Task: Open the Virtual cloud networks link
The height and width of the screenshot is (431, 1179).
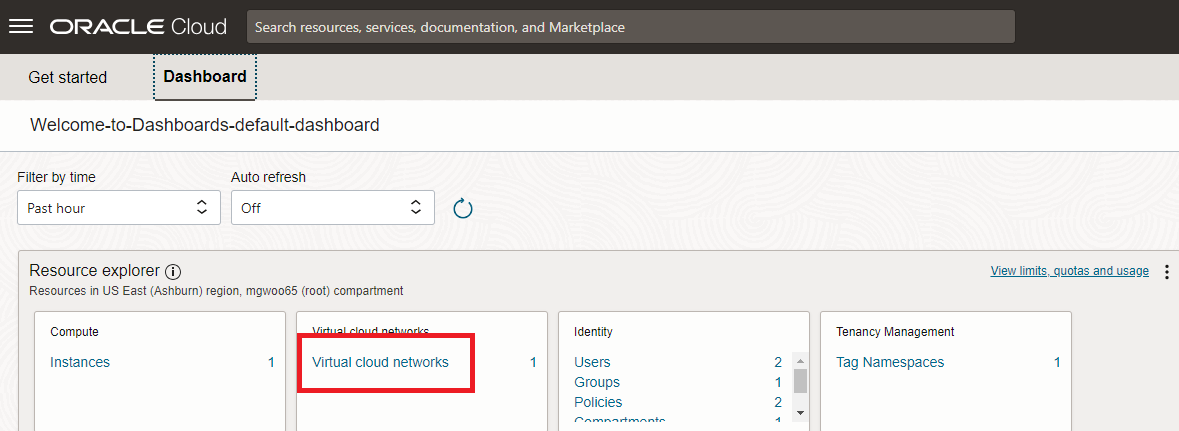Action: click(380, 362)
